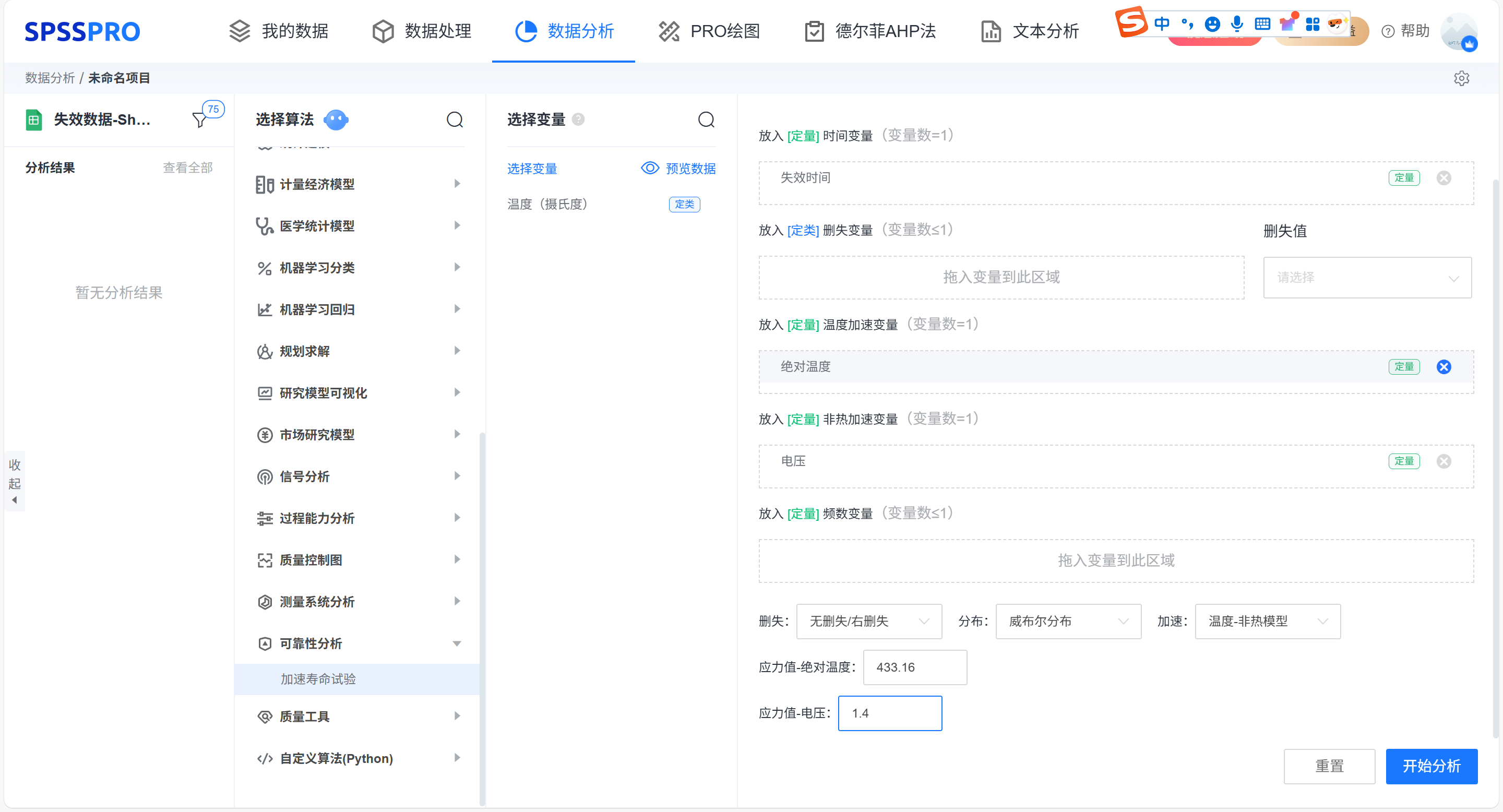Click the 选择变量 help question mark icon
Viewport: 1503px width, 812px height.
click(578, 120)
